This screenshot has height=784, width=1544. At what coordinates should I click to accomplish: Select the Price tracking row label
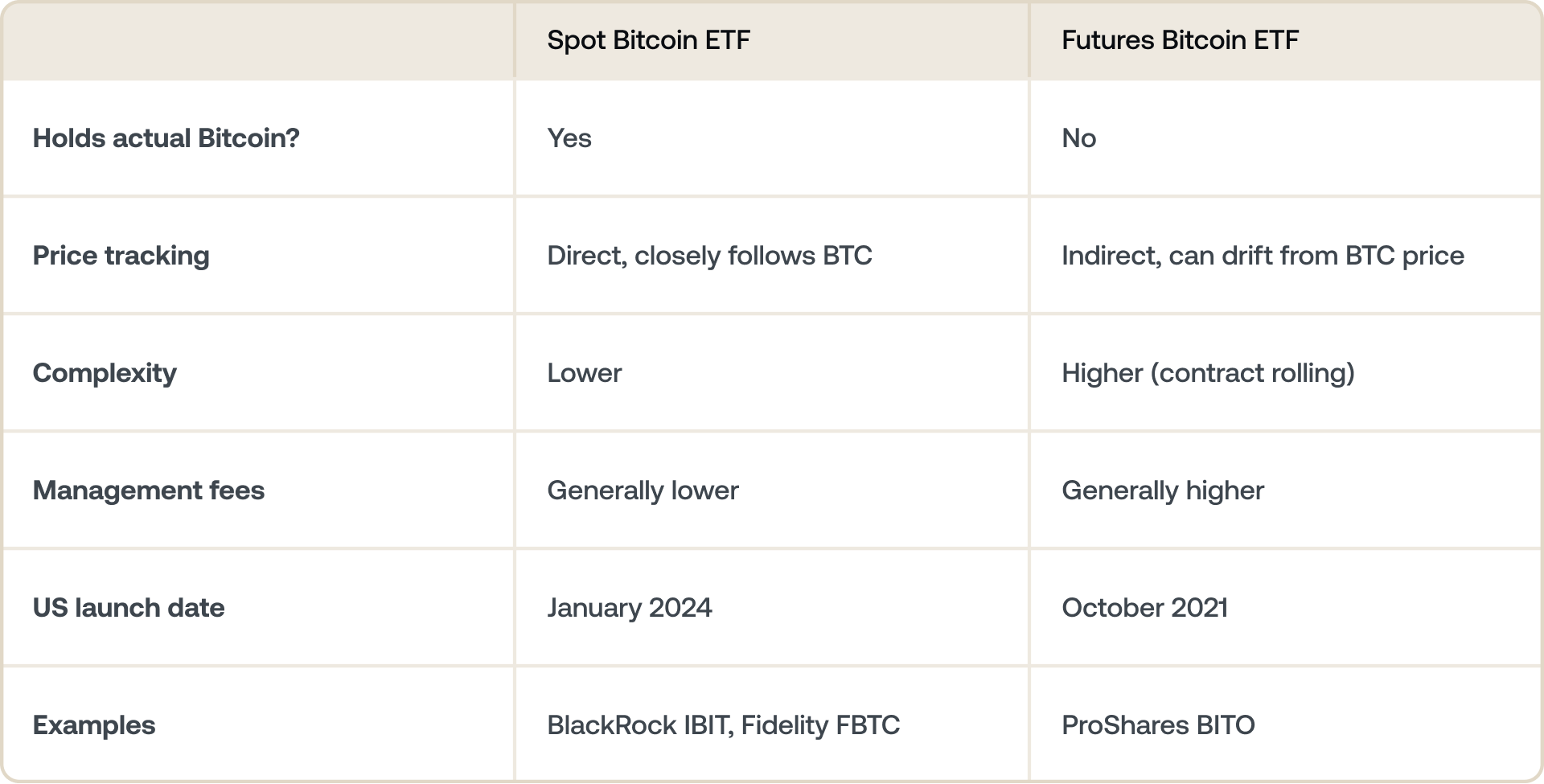pos(121,256)
